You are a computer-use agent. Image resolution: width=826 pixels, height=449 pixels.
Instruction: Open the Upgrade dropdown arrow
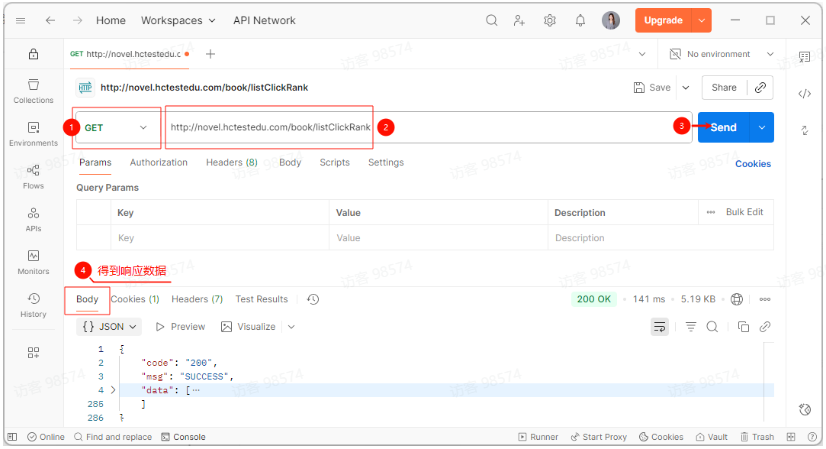(x=702, y=21)
